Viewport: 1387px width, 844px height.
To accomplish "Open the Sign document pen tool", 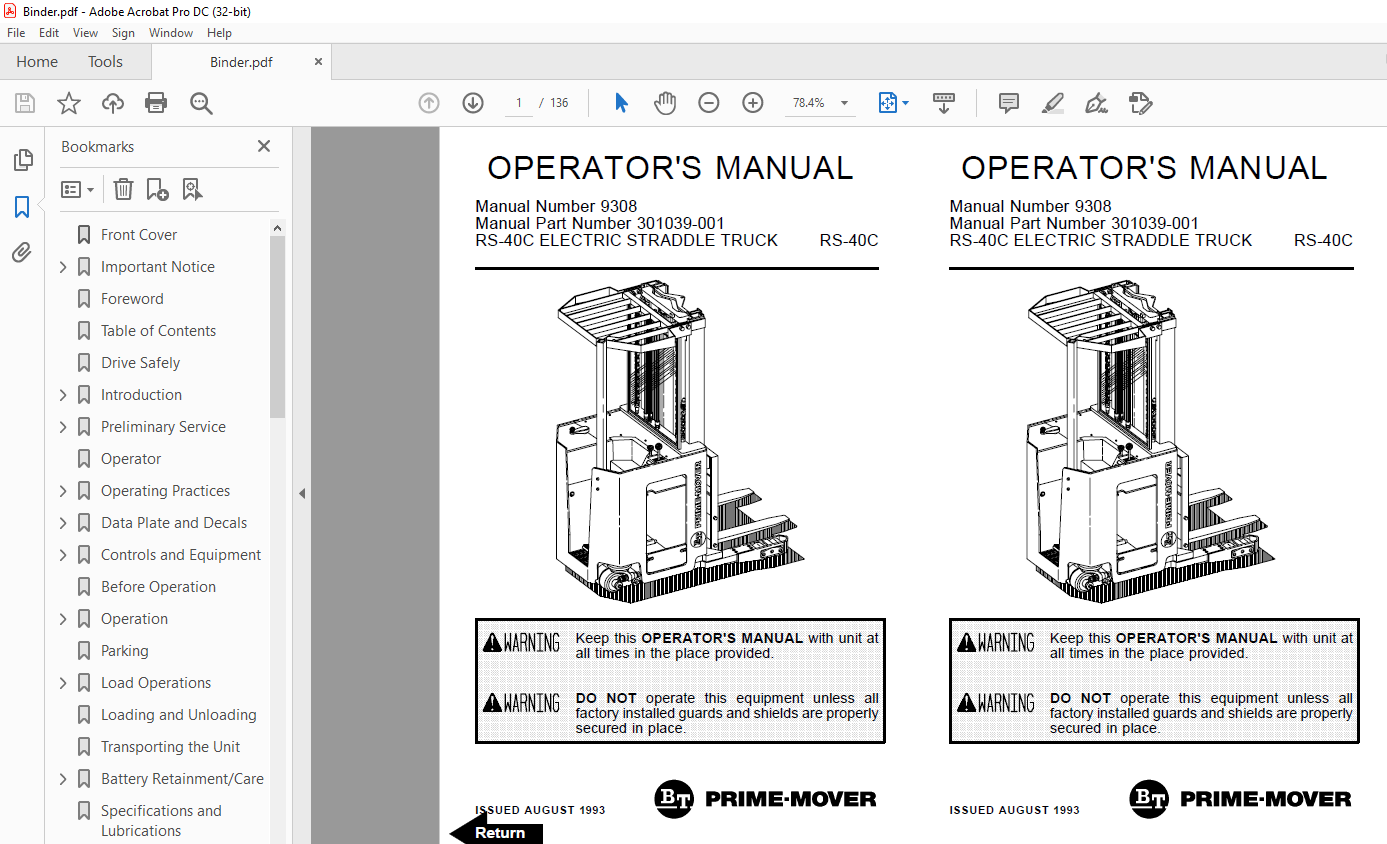I will 1097,103.
